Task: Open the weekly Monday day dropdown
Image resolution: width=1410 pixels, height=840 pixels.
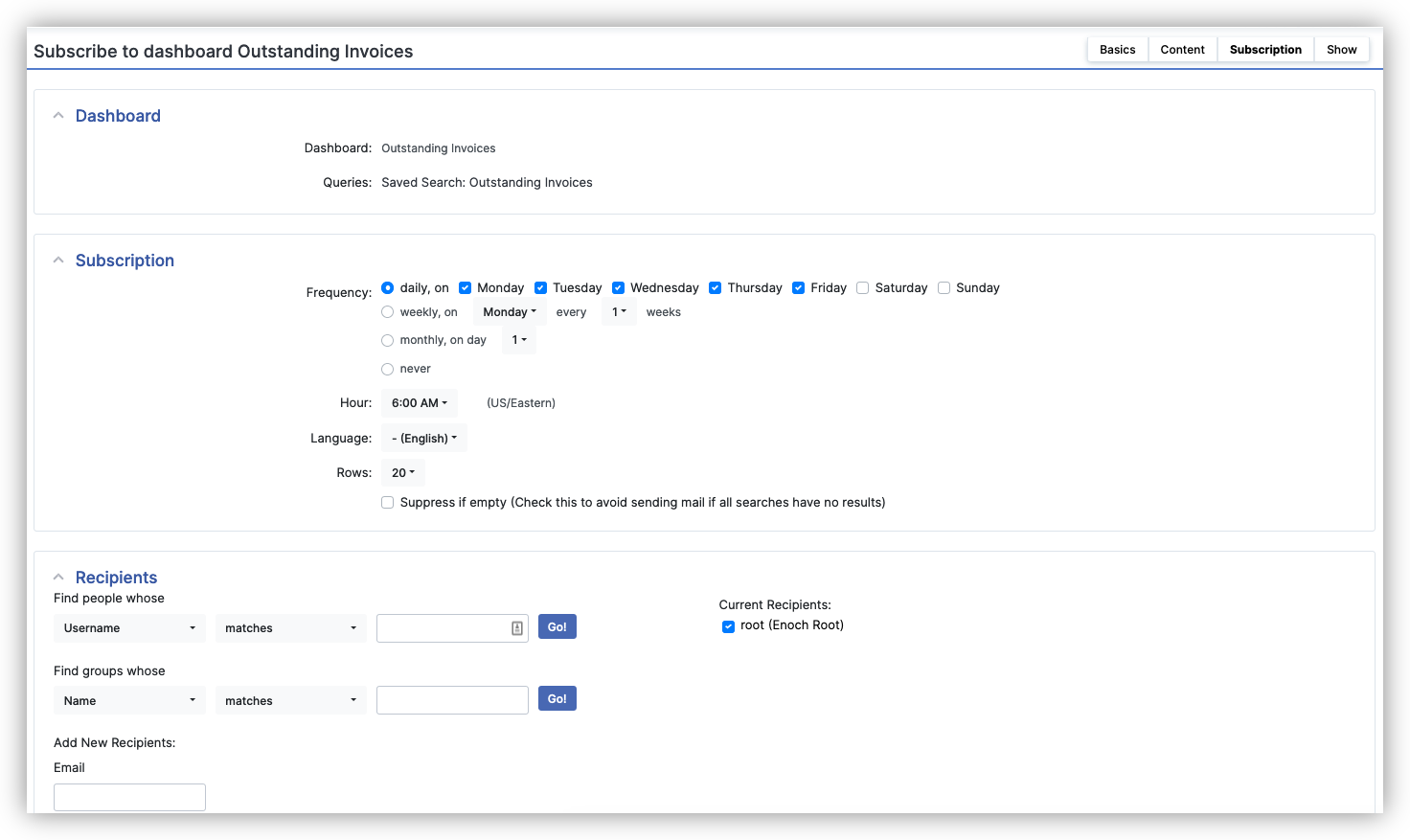Action: (509, 311)
